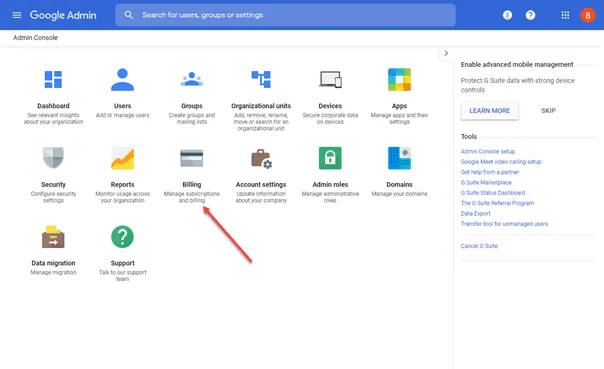Click 'Manage subscriptions and billing' description

click(x=191, y=197)
